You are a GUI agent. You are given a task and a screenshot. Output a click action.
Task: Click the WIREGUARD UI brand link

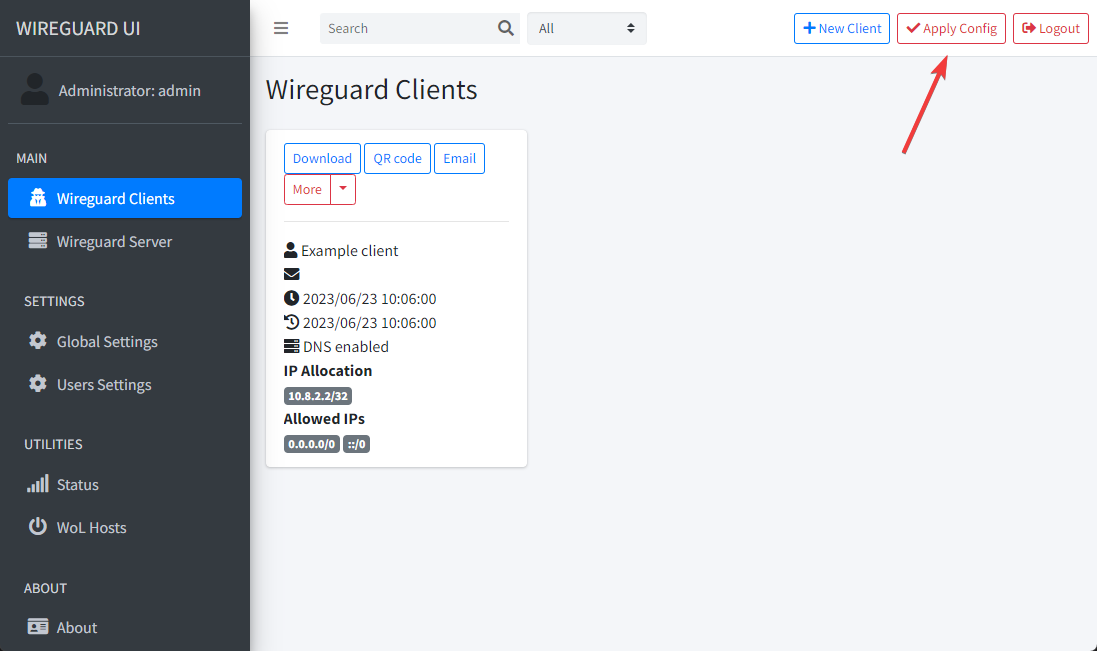click(78, 28)
